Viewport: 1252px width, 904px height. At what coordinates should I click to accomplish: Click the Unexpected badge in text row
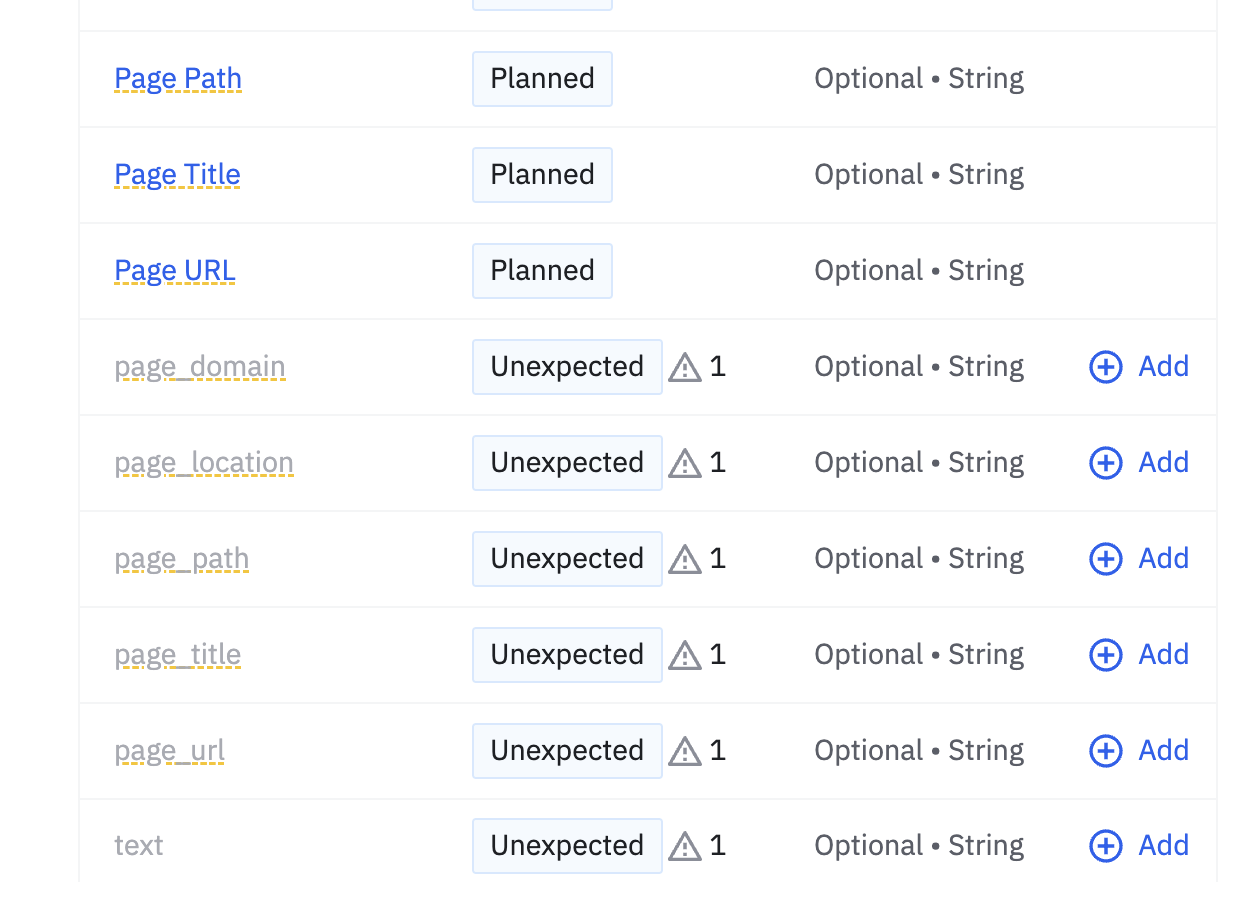point(567,846)
